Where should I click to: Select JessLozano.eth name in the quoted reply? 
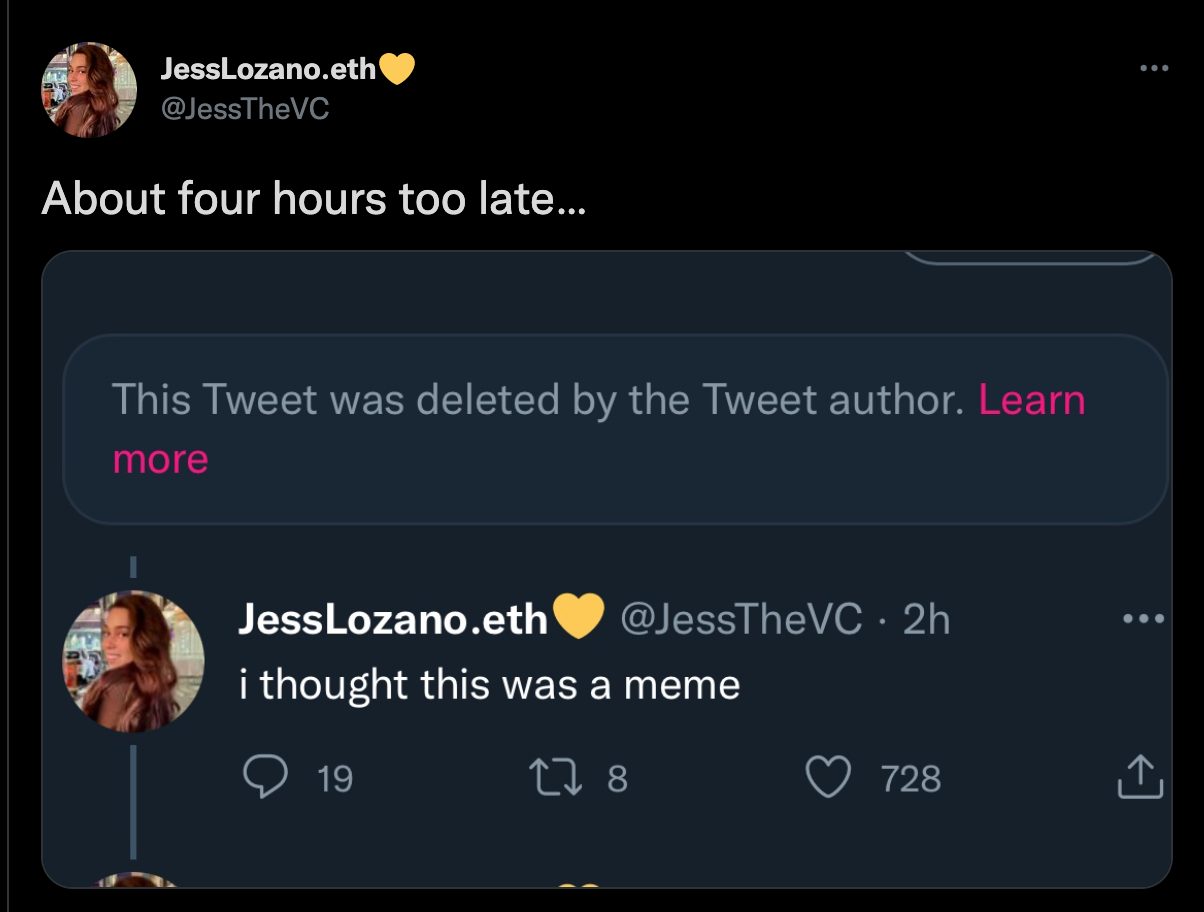392,619
